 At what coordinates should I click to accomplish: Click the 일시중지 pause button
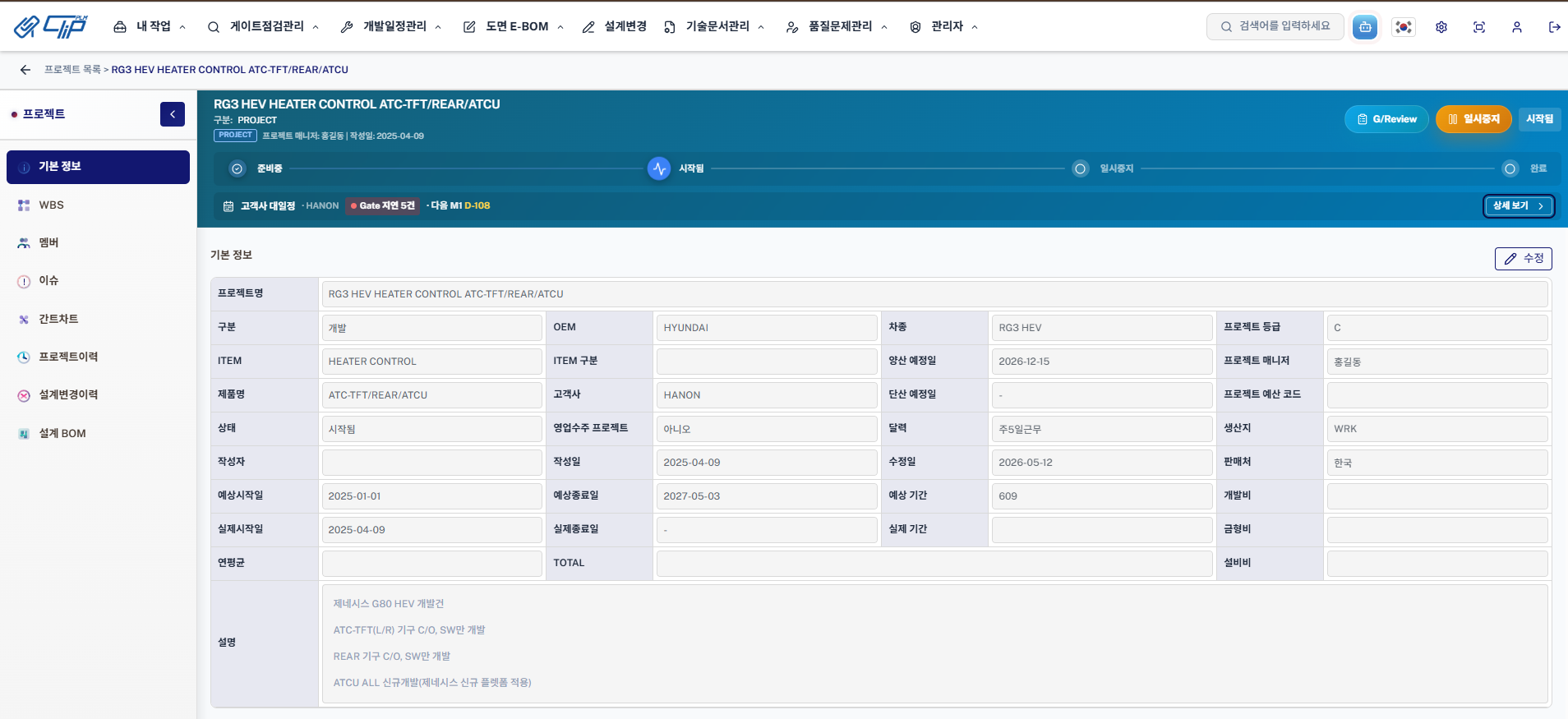tap(1473, 119)
